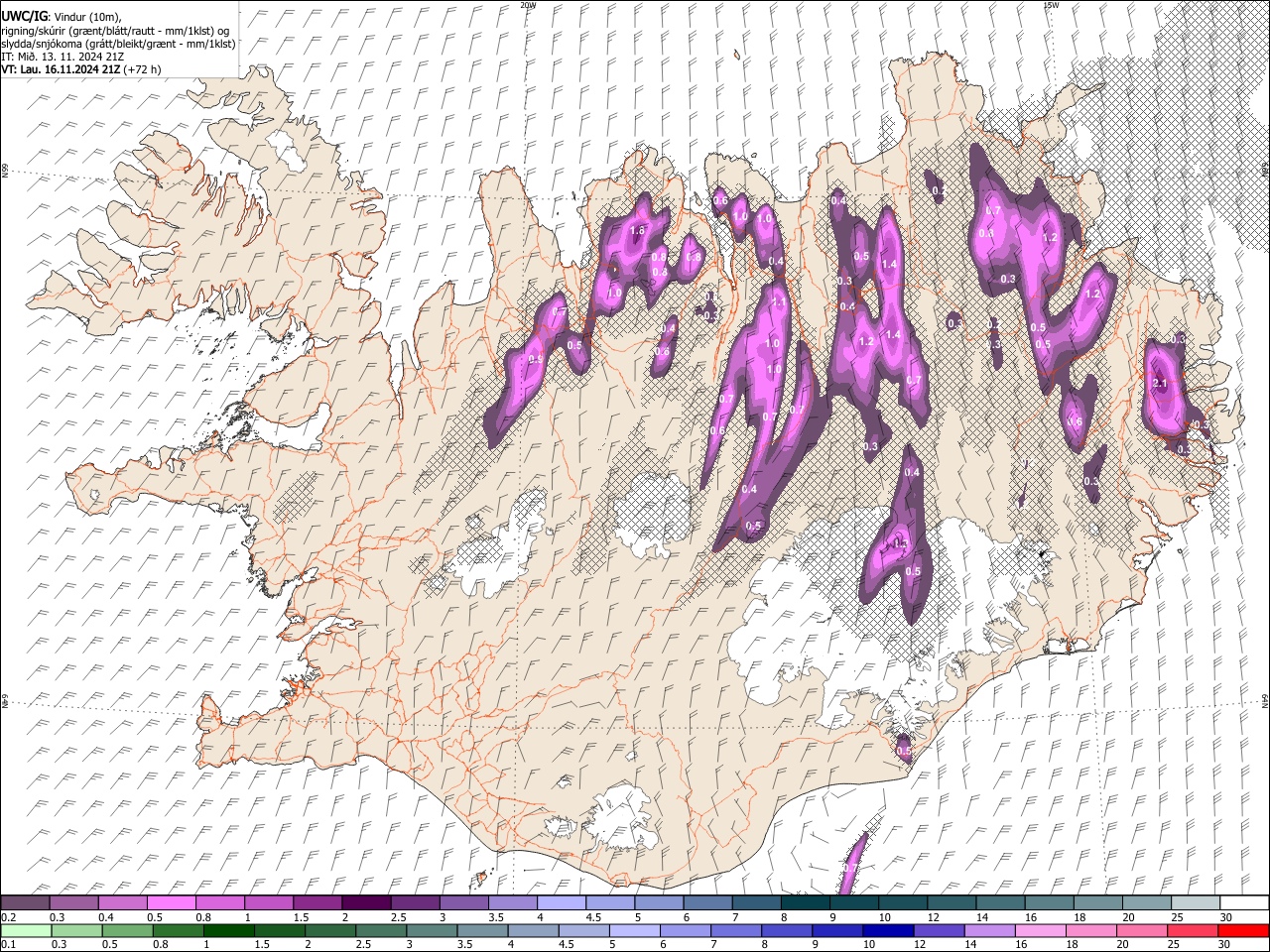
Task: Select the slydda/snjókoma legend description line
Action: click(118, 44)
